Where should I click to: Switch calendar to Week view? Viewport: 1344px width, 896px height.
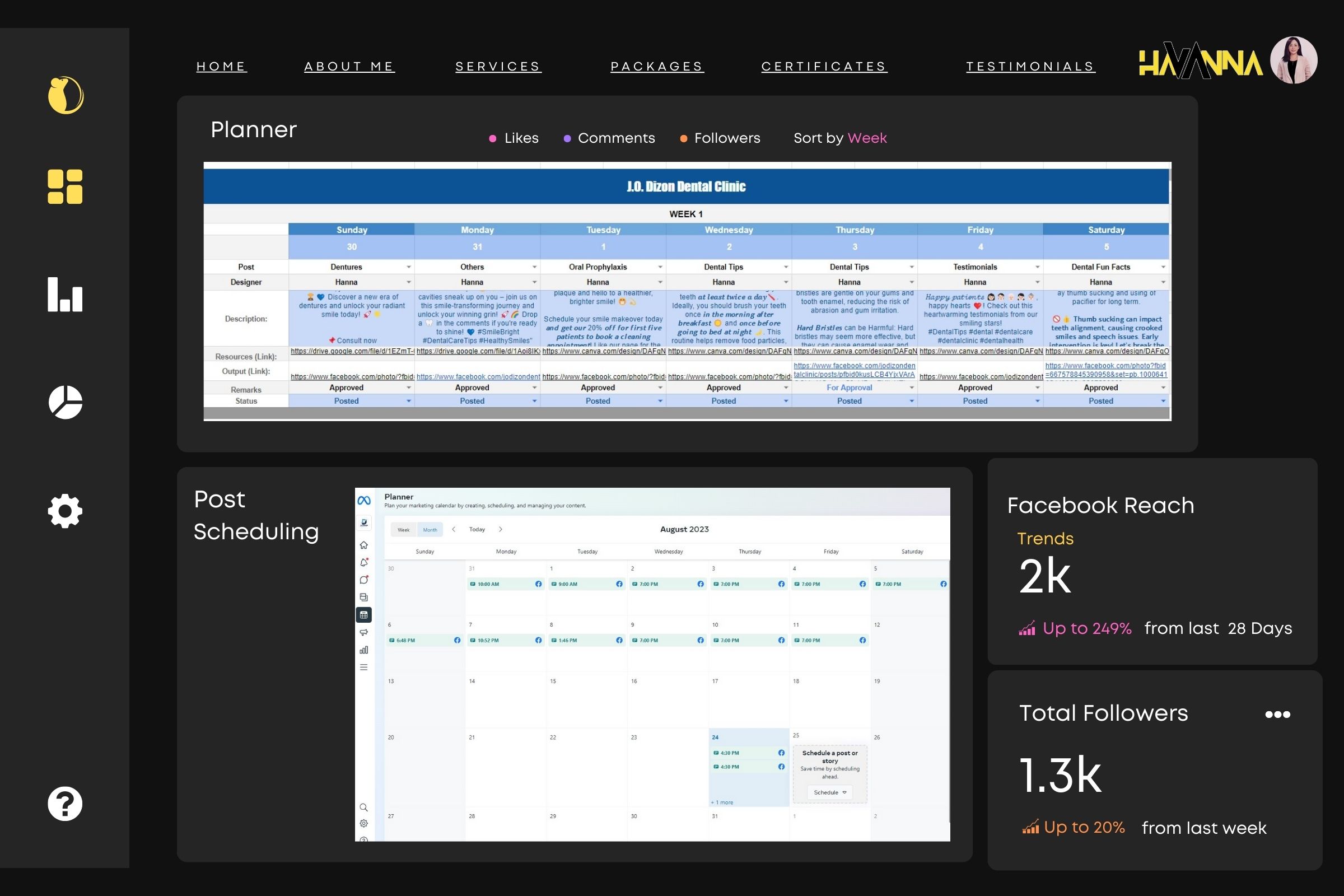point(403,530)
